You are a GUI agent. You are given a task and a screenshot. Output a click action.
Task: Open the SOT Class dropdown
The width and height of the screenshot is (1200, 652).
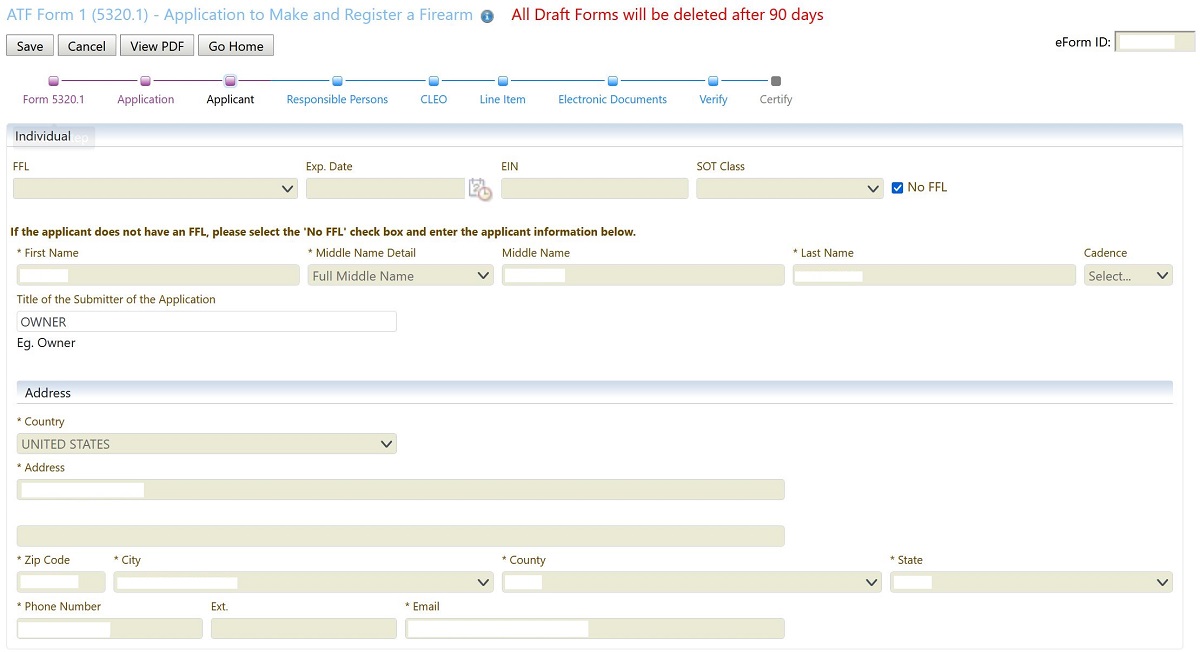pyautogui.click(x=789, y=189)
